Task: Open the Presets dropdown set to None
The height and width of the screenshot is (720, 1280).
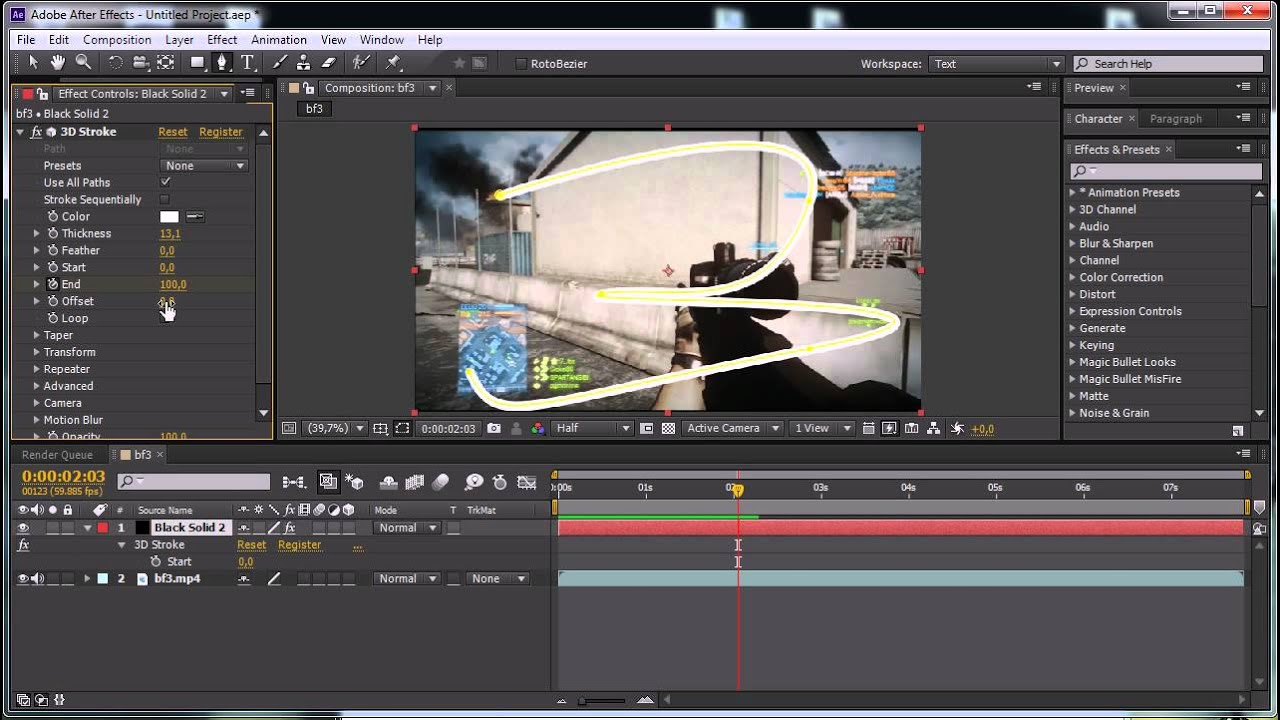Action: coord(204,165)
